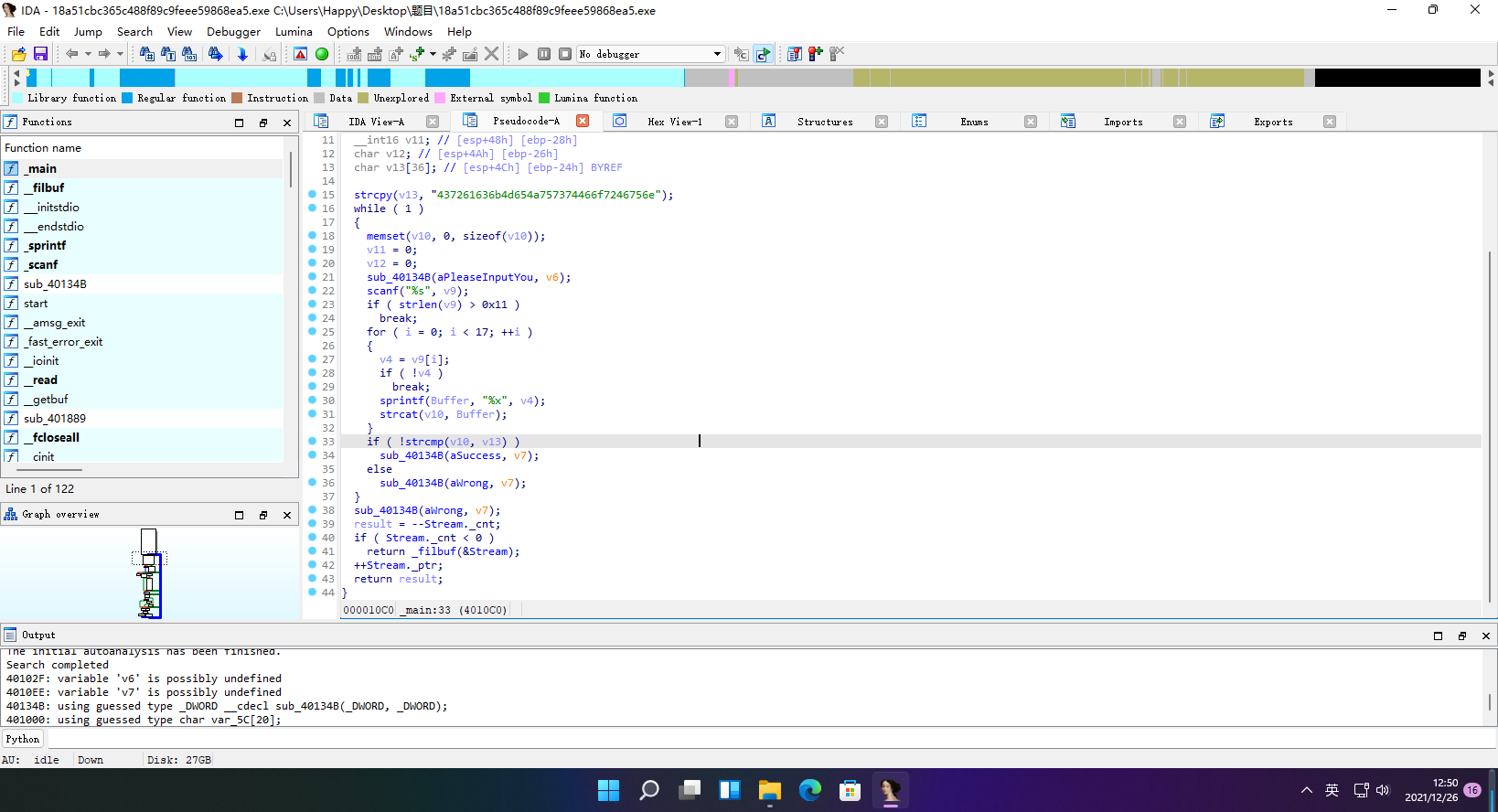Click the gray X delete toolbar icon
This screenshot has width=1498, height=812.
pos(492,54)
